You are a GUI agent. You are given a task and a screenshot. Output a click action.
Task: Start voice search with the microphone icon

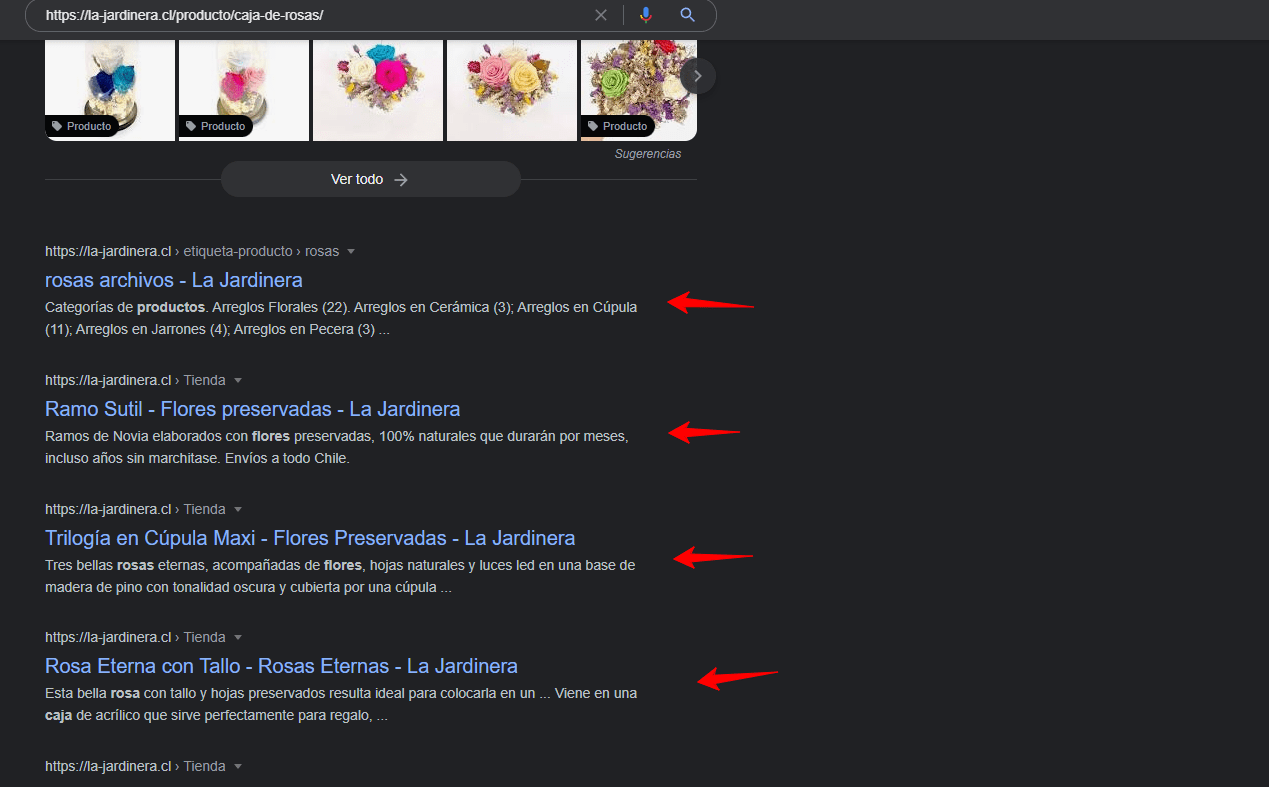click(646, 15)
